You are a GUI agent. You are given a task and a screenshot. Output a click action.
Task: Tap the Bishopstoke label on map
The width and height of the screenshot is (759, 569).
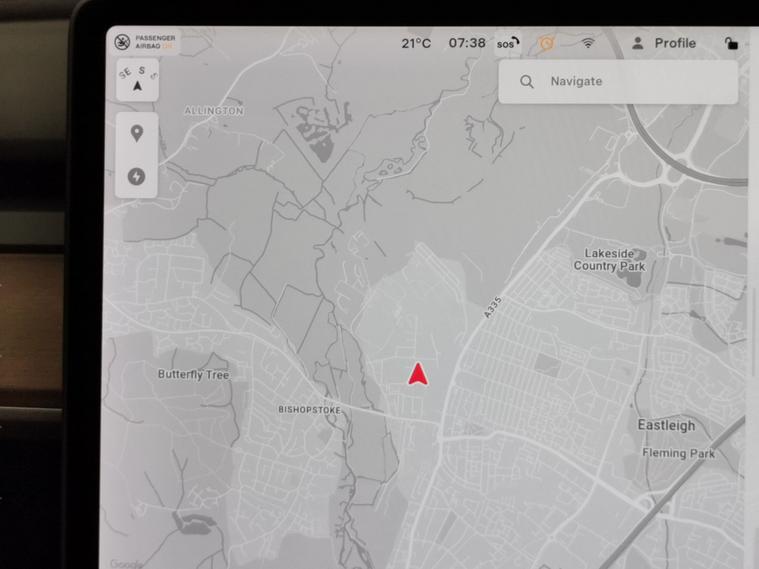tap(309, 410)
